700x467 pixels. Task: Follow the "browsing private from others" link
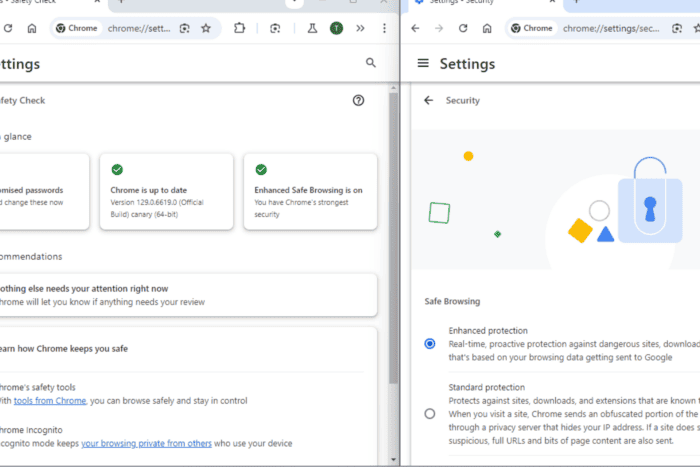146,443
